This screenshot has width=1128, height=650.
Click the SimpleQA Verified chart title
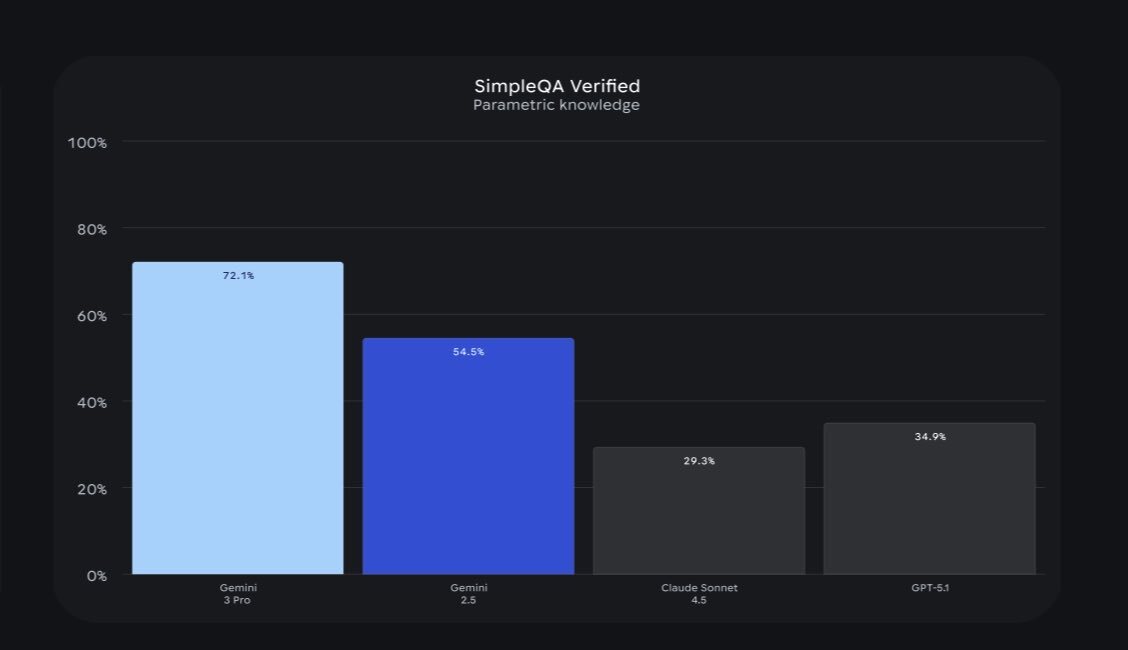click(x=557, y=86)
